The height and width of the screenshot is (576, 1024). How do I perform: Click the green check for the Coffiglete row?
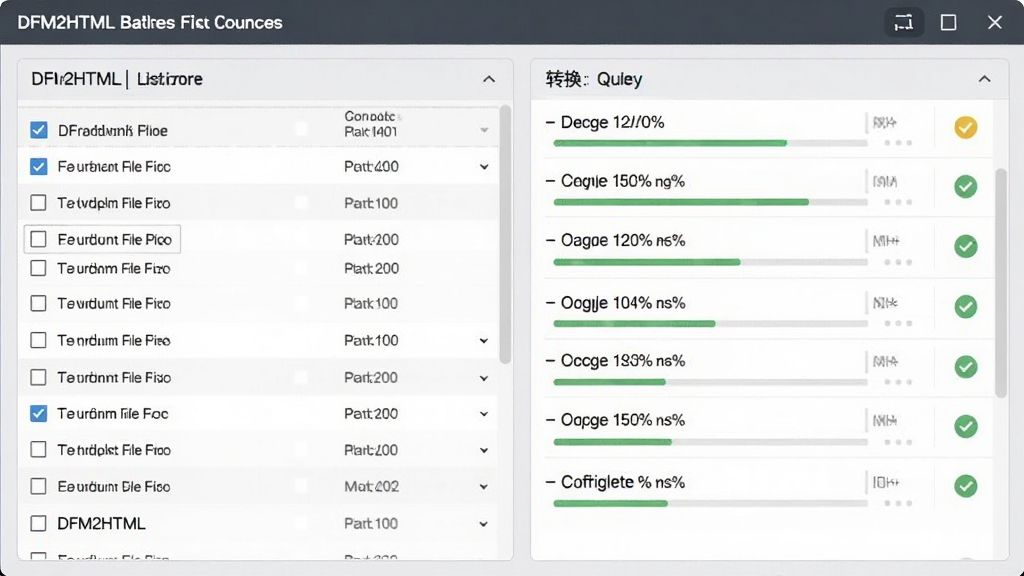(x=965, y=486)
